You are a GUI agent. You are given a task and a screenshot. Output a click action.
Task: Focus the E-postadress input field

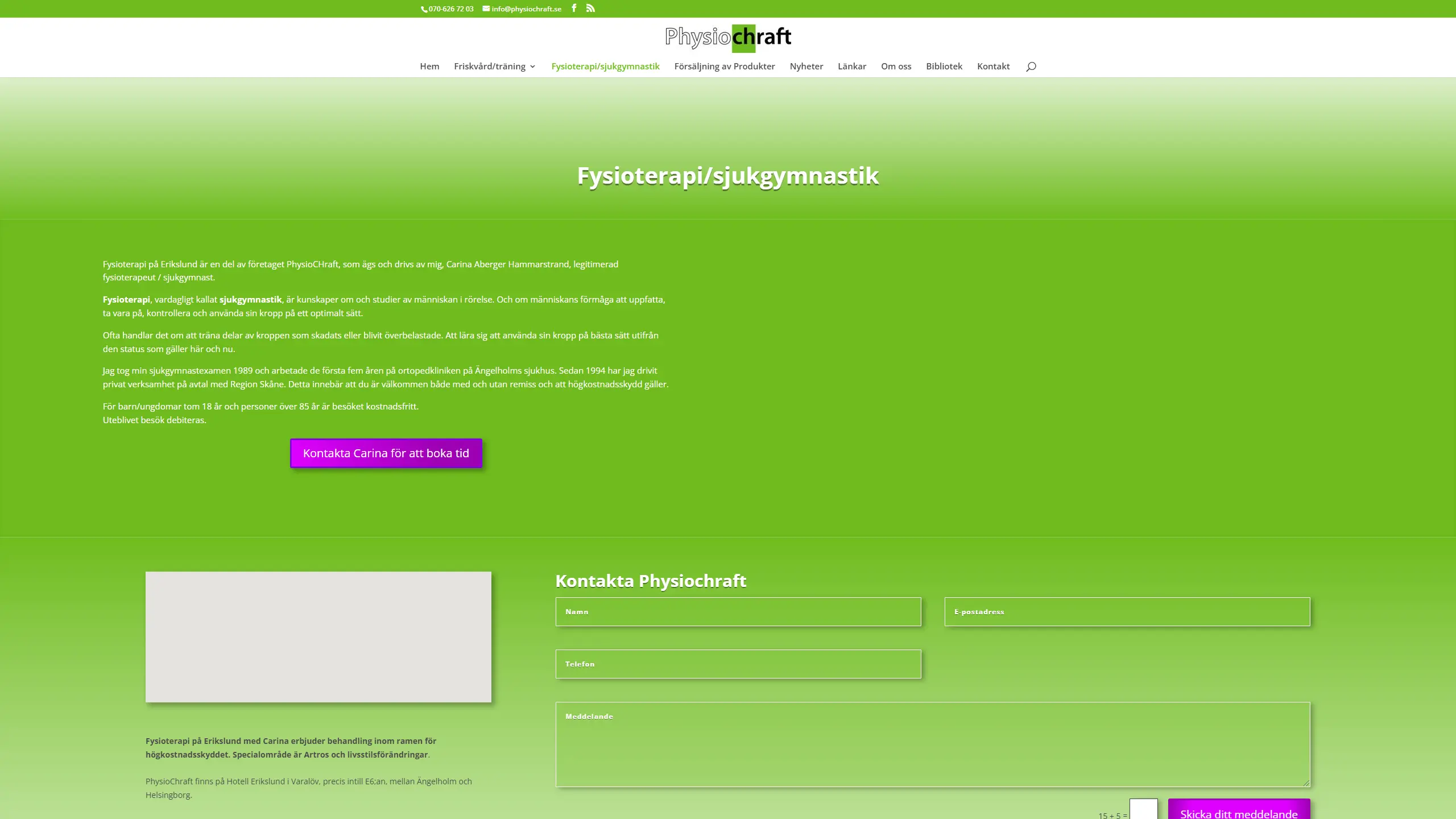[1127, 611]
